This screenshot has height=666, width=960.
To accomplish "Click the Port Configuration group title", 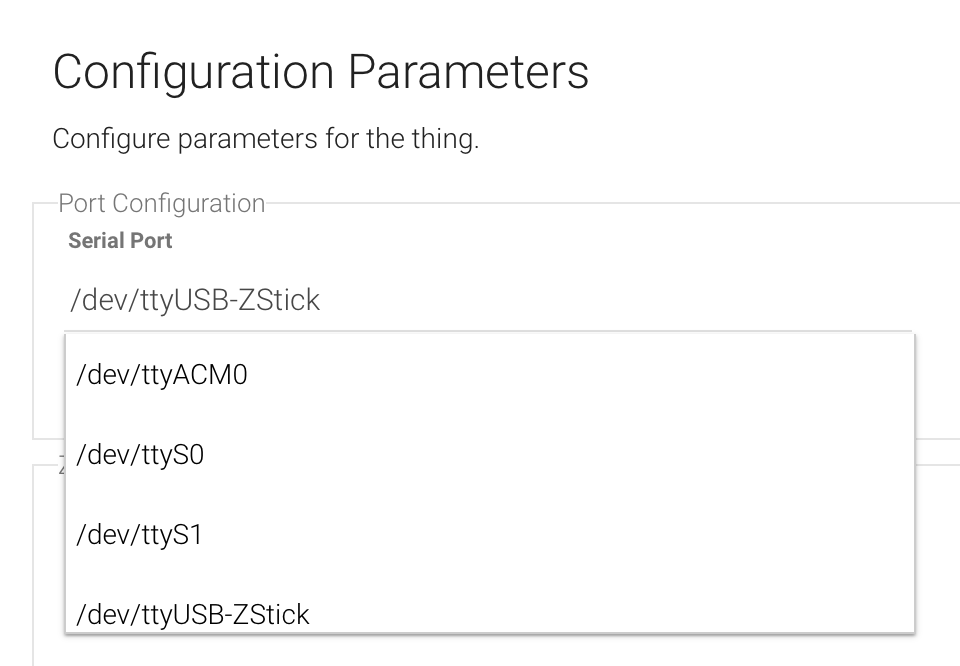I will coord(162,203).
